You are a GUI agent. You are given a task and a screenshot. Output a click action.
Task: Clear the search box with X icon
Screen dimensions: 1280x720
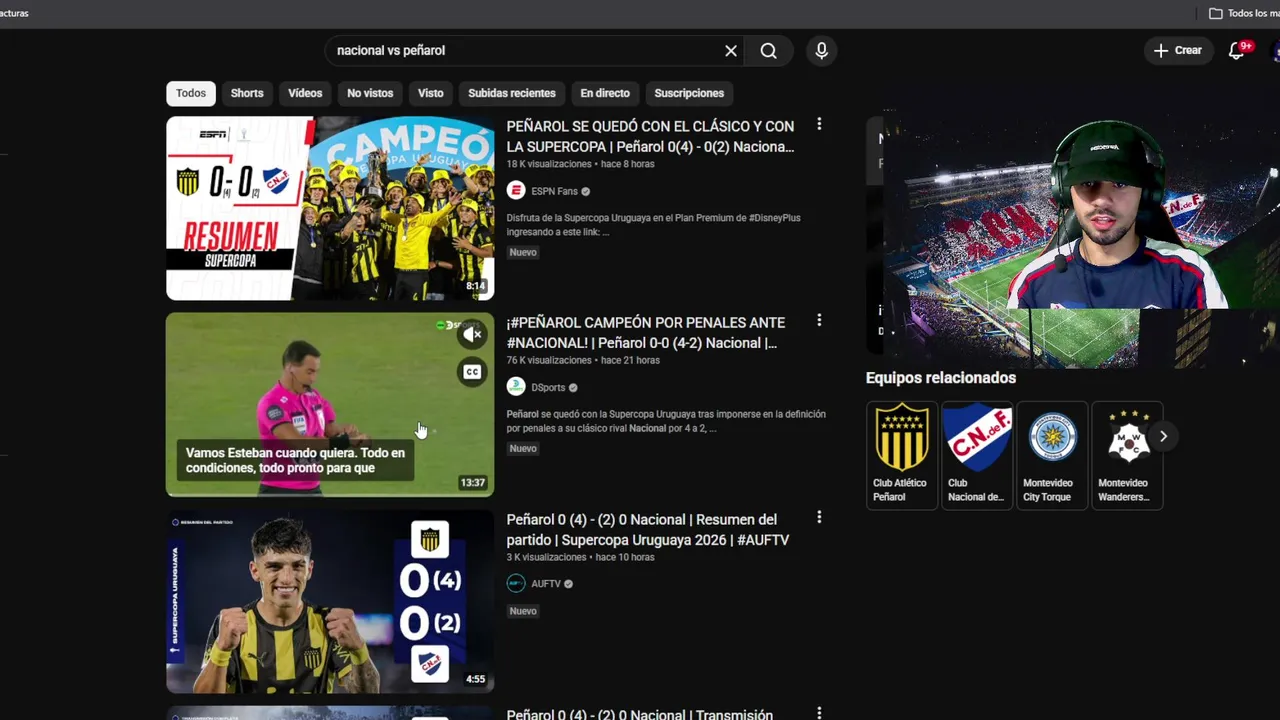point(731,51)
